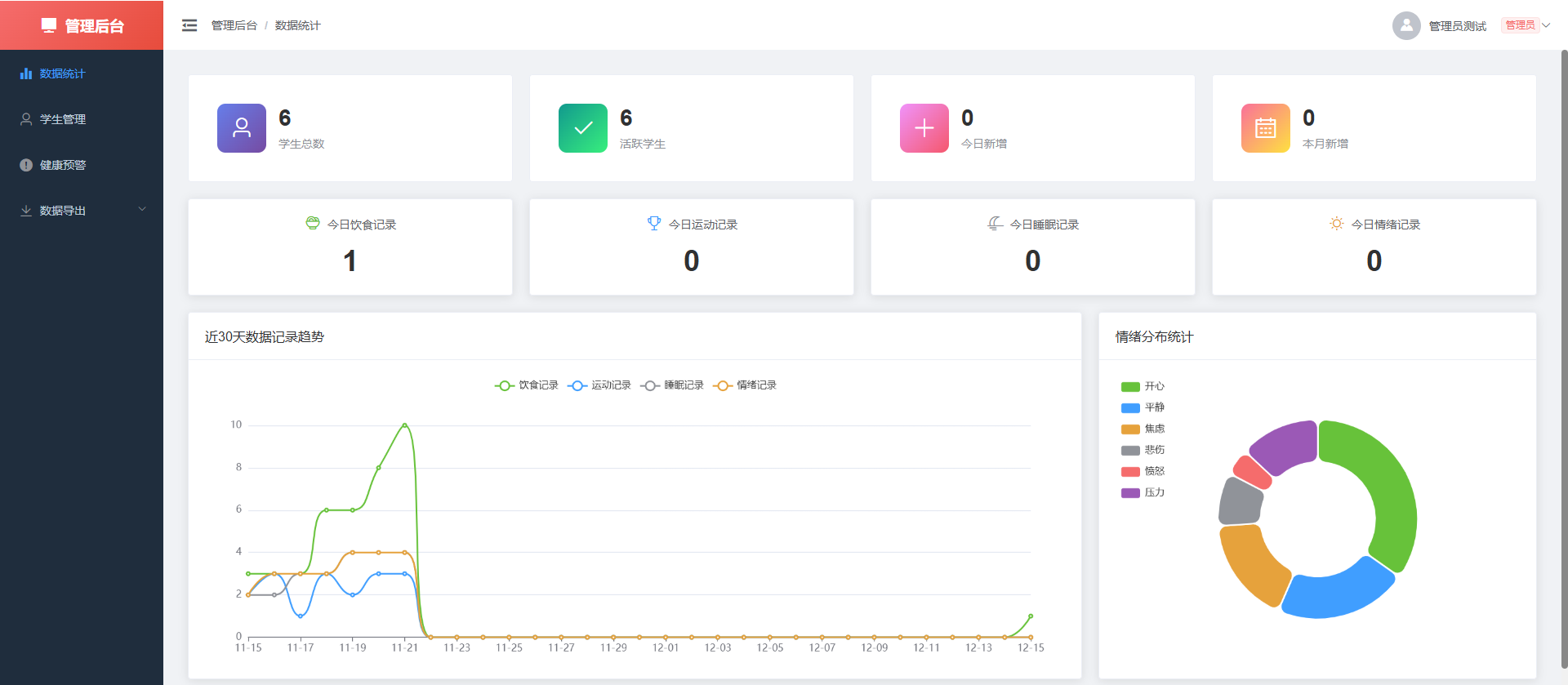
Task: Click the orange 本月新增 calendar icon
Action: [1266, 128]
